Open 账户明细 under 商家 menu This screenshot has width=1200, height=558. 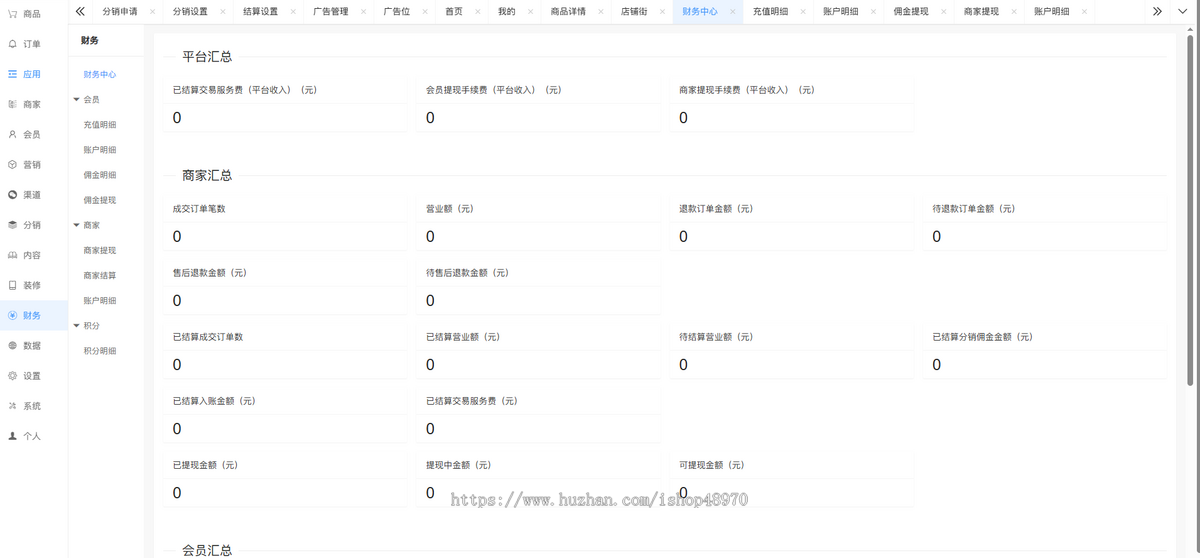[100, 300]
